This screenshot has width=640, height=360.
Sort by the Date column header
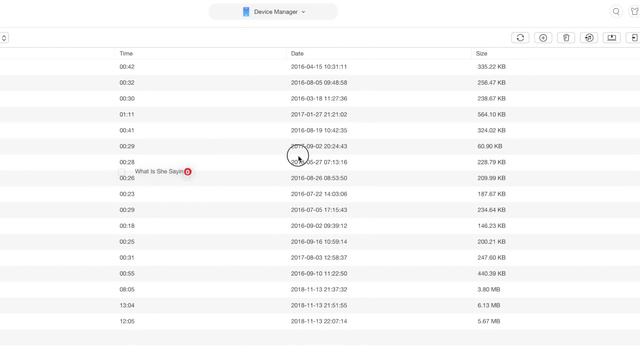click(297, 53)
